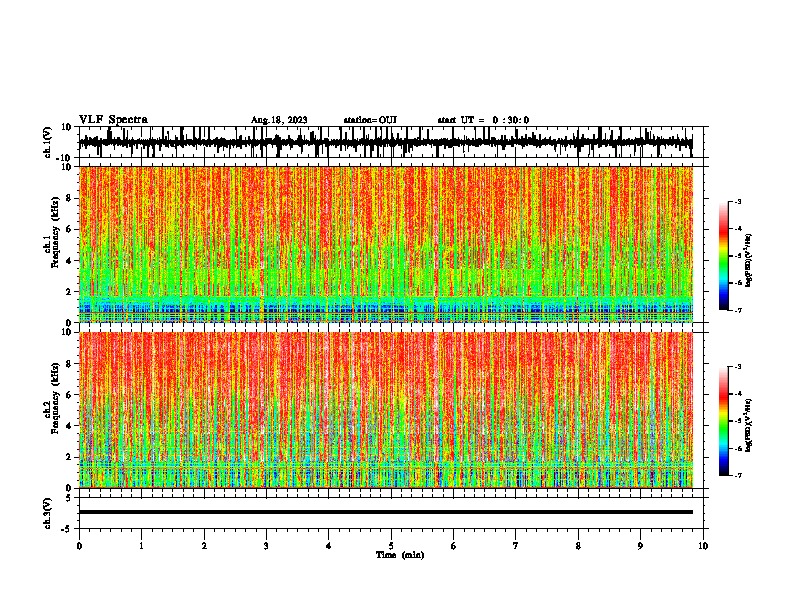Click the ch.2 spectrogram color scale bar
This screenshot has width=792, height=612.
(x=724, y=421)
